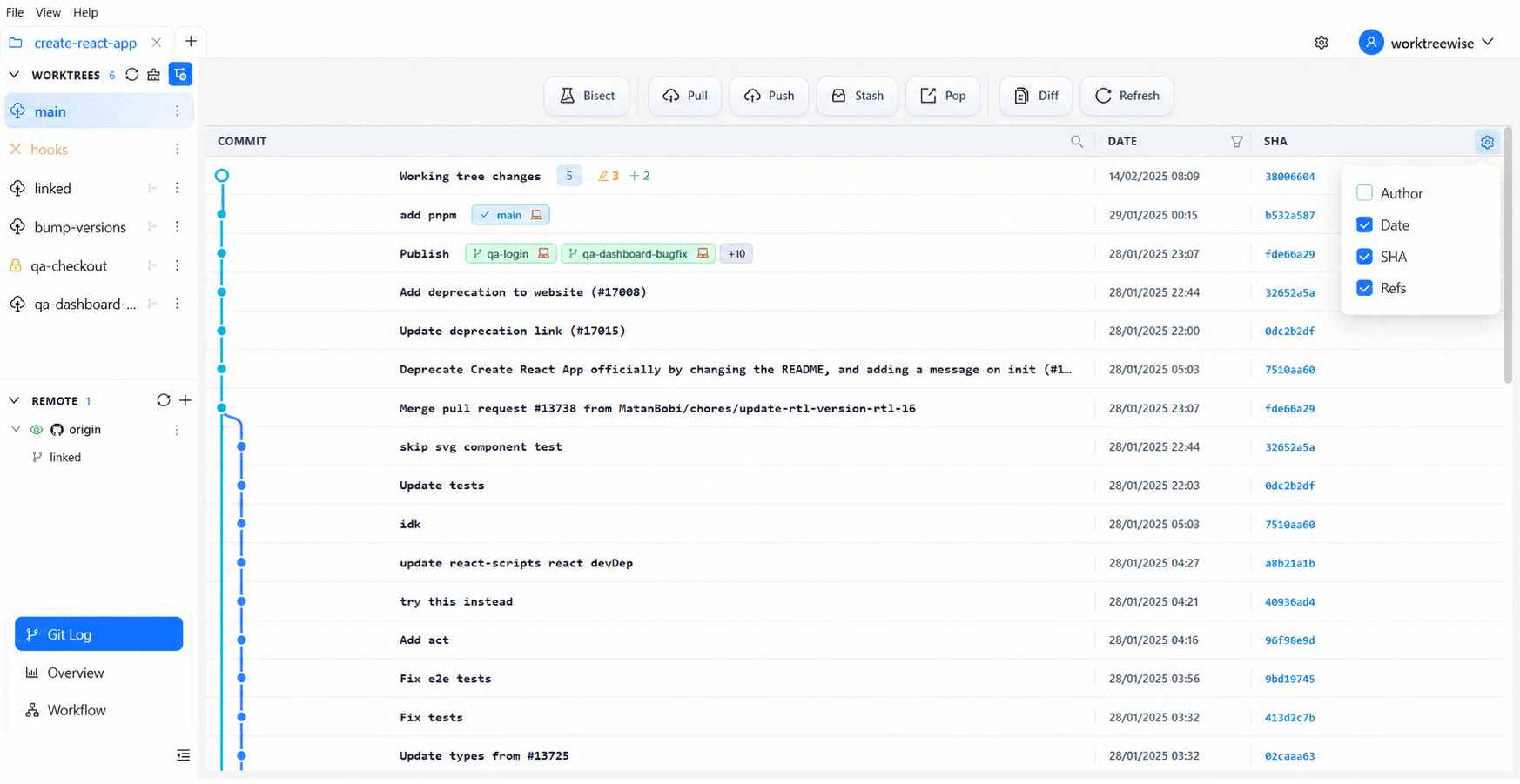Click the date filter funnel icon
Image resolution: width=1520 pixels, height=784 pixels.
tap(1236, 142)
